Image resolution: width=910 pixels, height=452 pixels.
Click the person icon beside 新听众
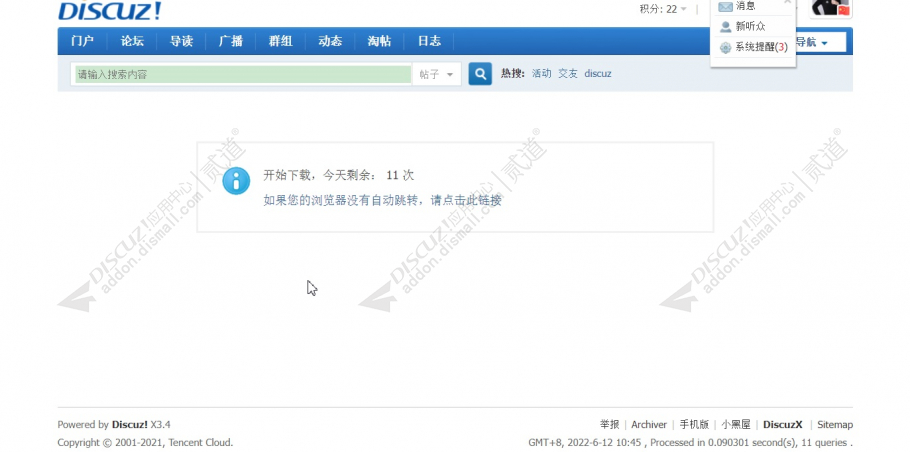coord(725,26)
